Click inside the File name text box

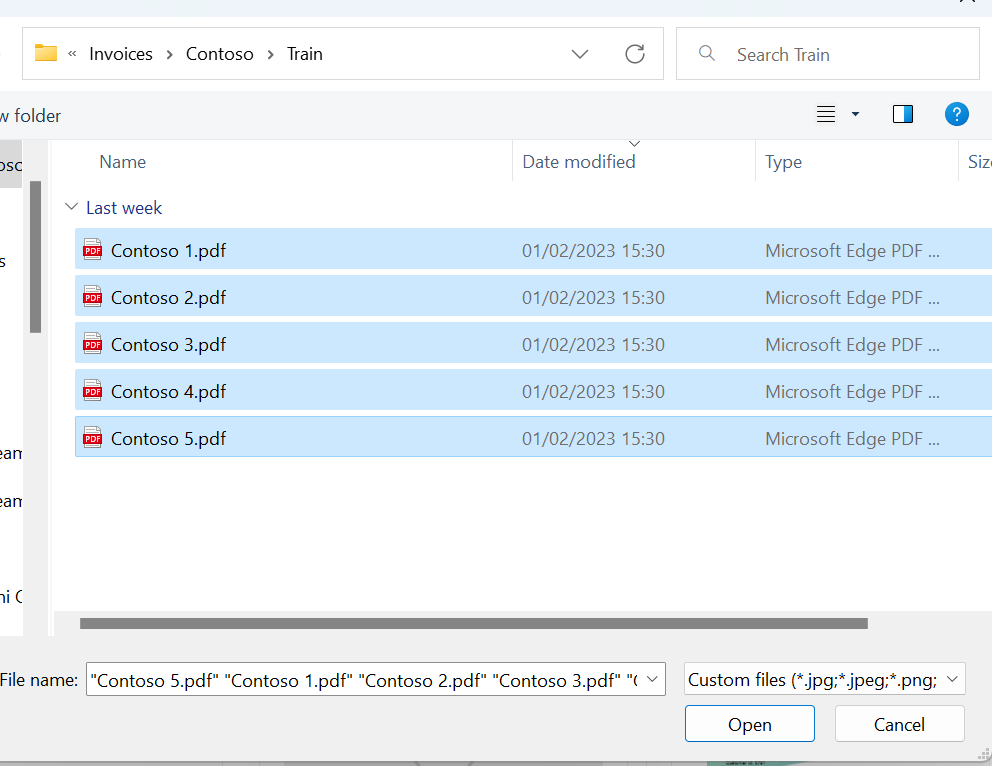click(x=363, y=679)
